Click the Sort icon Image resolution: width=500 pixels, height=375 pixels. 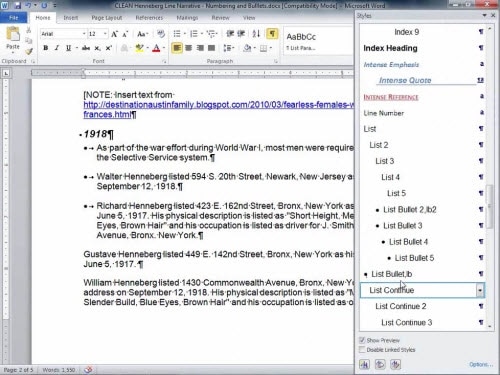click(x=256, y=34)
